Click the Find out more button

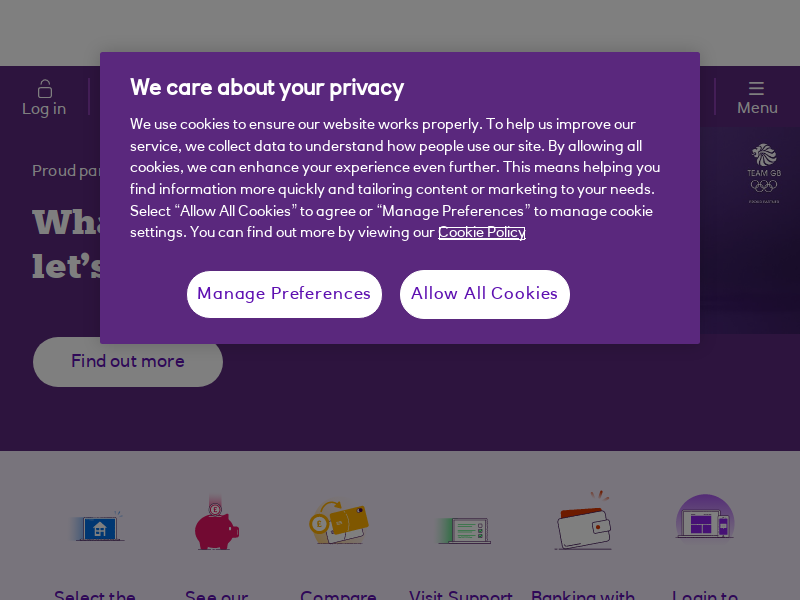(x=128, y=361)
